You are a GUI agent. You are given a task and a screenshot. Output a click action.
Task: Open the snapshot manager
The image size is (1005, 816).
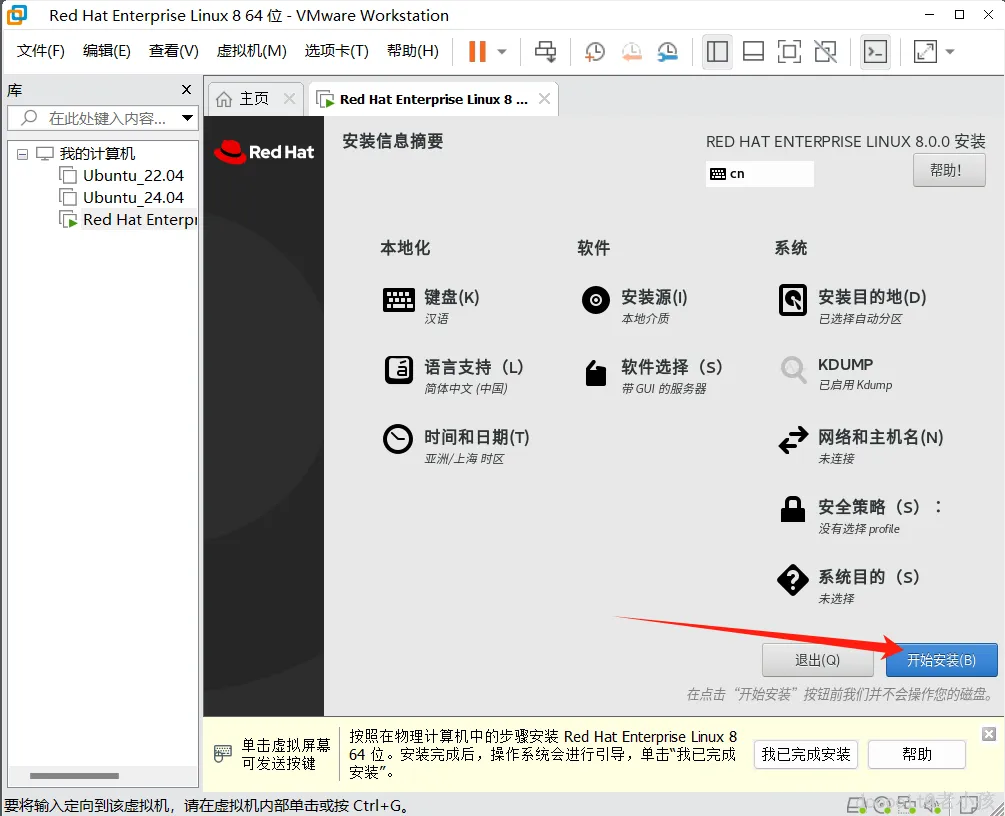(669, 51)
